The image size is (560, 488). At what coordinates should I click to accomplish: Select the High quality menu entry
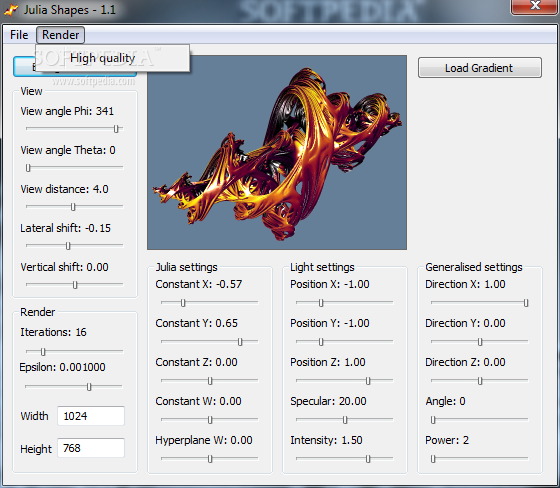tap(112, 58)
